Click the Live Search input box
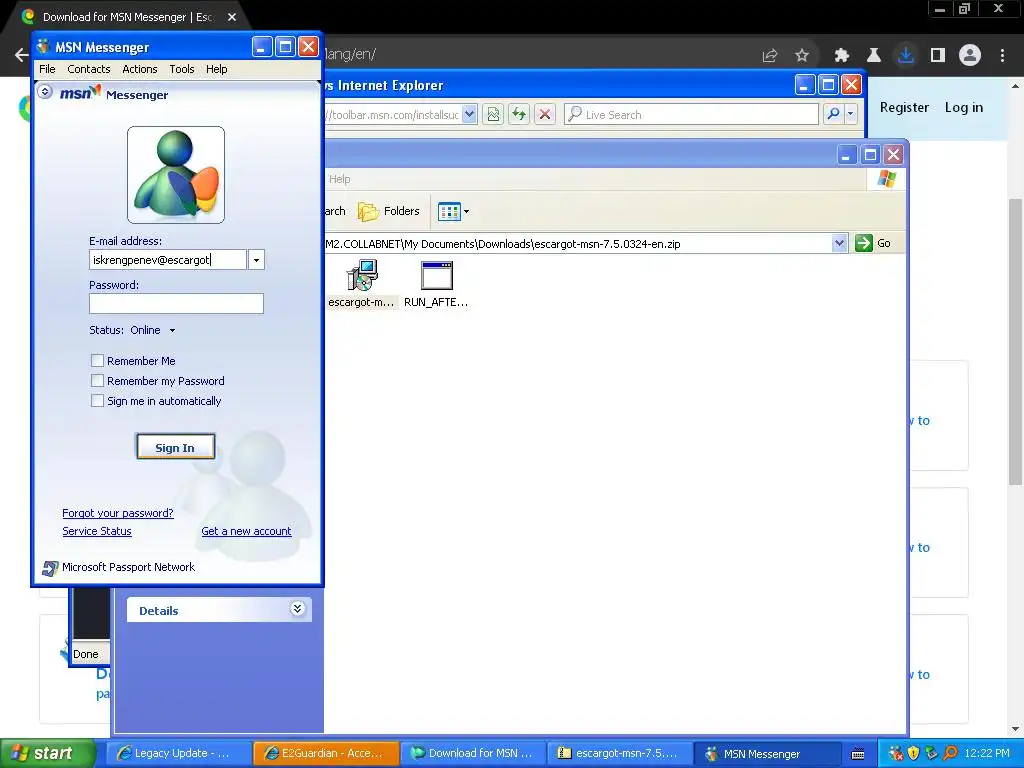Screen dimensions: 1024x768 click(692, 114)
